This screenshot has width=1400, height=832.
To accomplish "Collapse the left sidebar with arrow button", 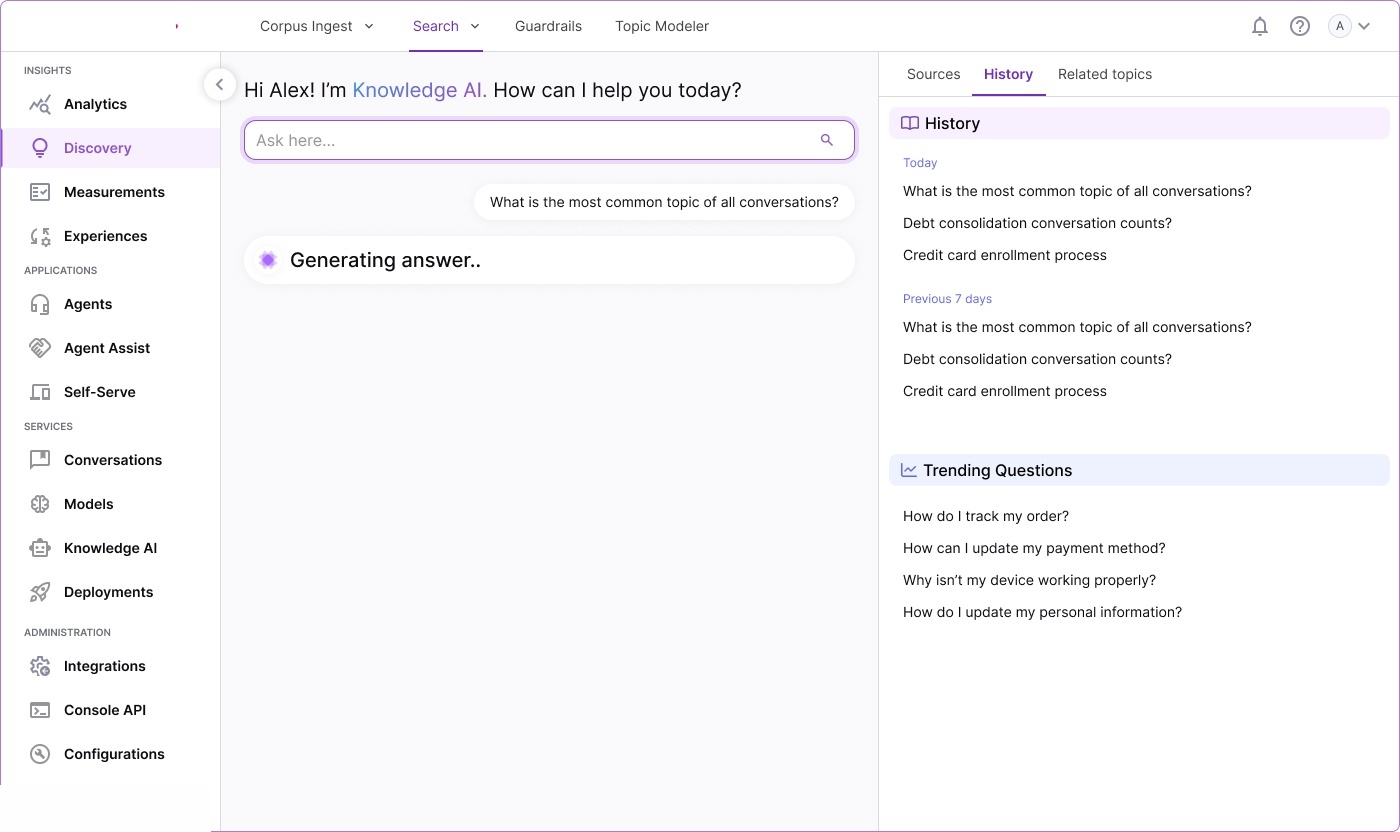I will coord(219,85).
